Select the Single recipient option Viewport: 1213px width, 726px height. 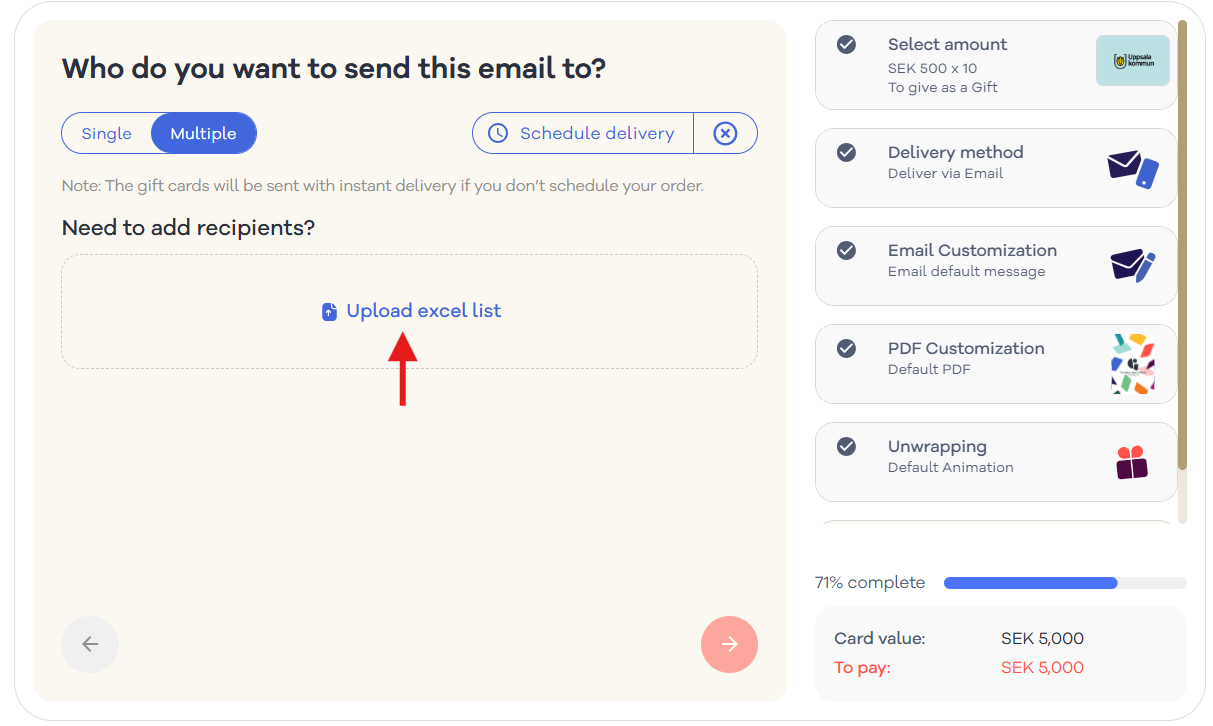(107, 133)
